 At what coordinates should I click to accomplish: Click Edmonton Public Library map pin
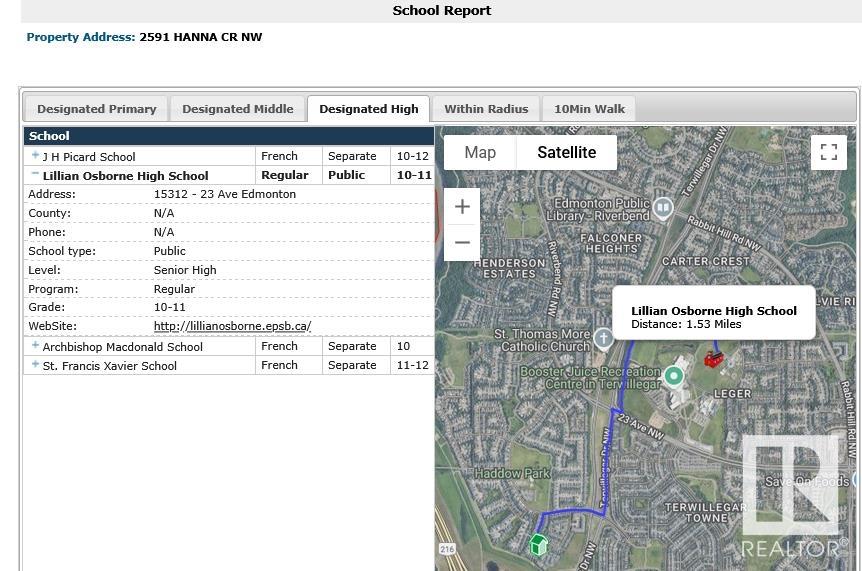pyautogui.click(x=664, y=209)
